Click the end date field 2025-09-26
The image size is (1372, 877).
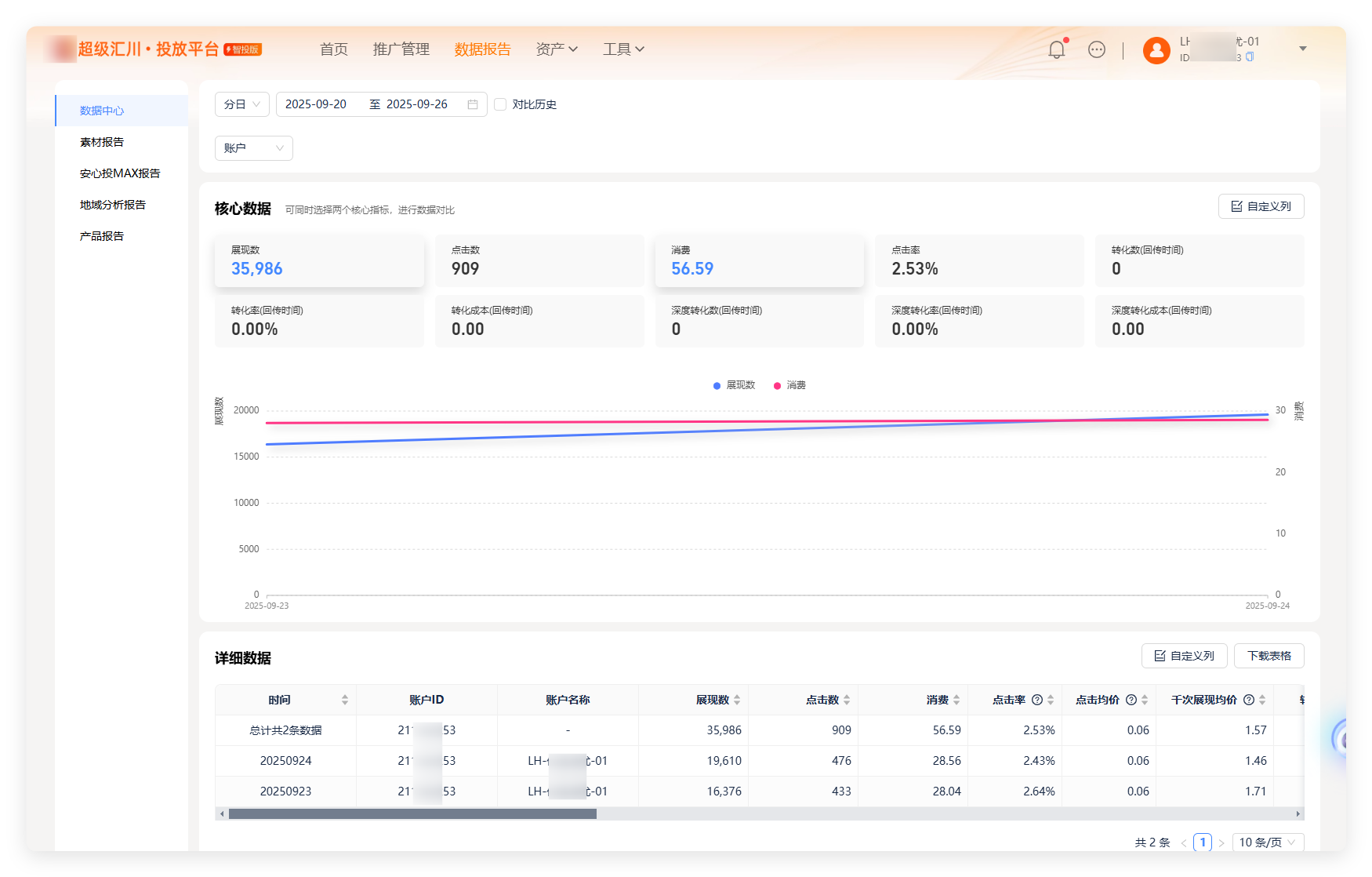tap(417, 104)
